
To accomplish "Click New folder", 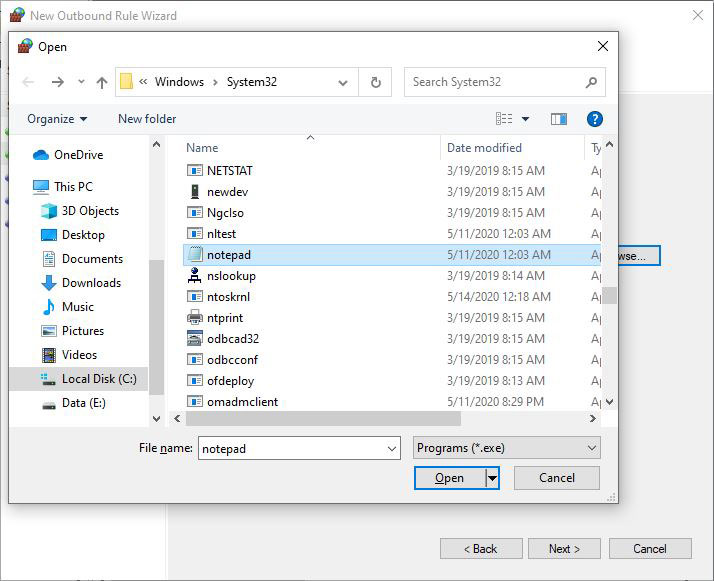I will coord(147,119).
